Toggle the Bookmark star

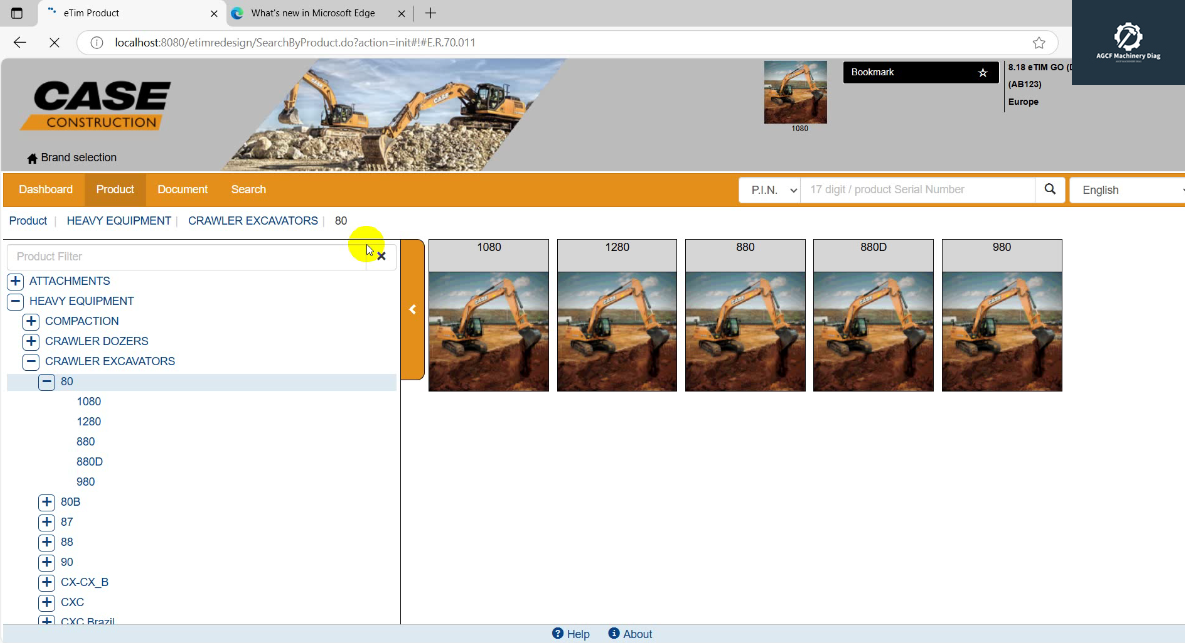983,72
